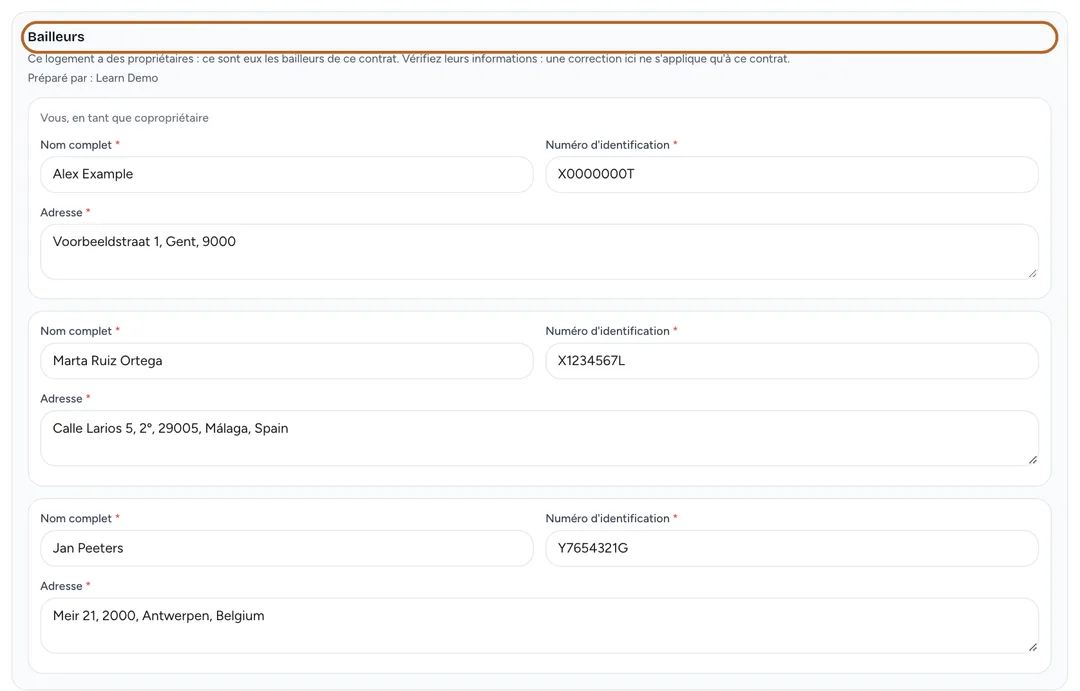Select the 'Préparé par : Learn Demo' line
Image resolution: width=1080 pixels, height=691 pixels.
click(x=93, y=79)
